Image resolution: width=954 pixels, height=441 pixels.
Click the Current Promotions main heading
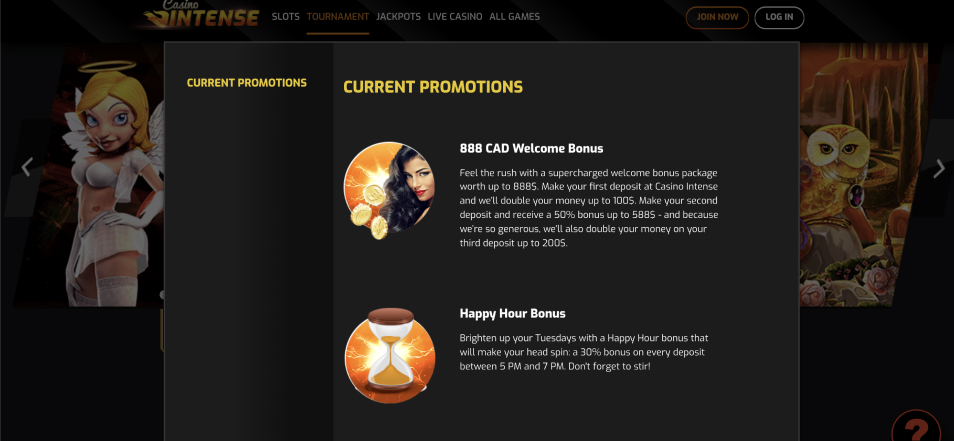click(433, 87)
